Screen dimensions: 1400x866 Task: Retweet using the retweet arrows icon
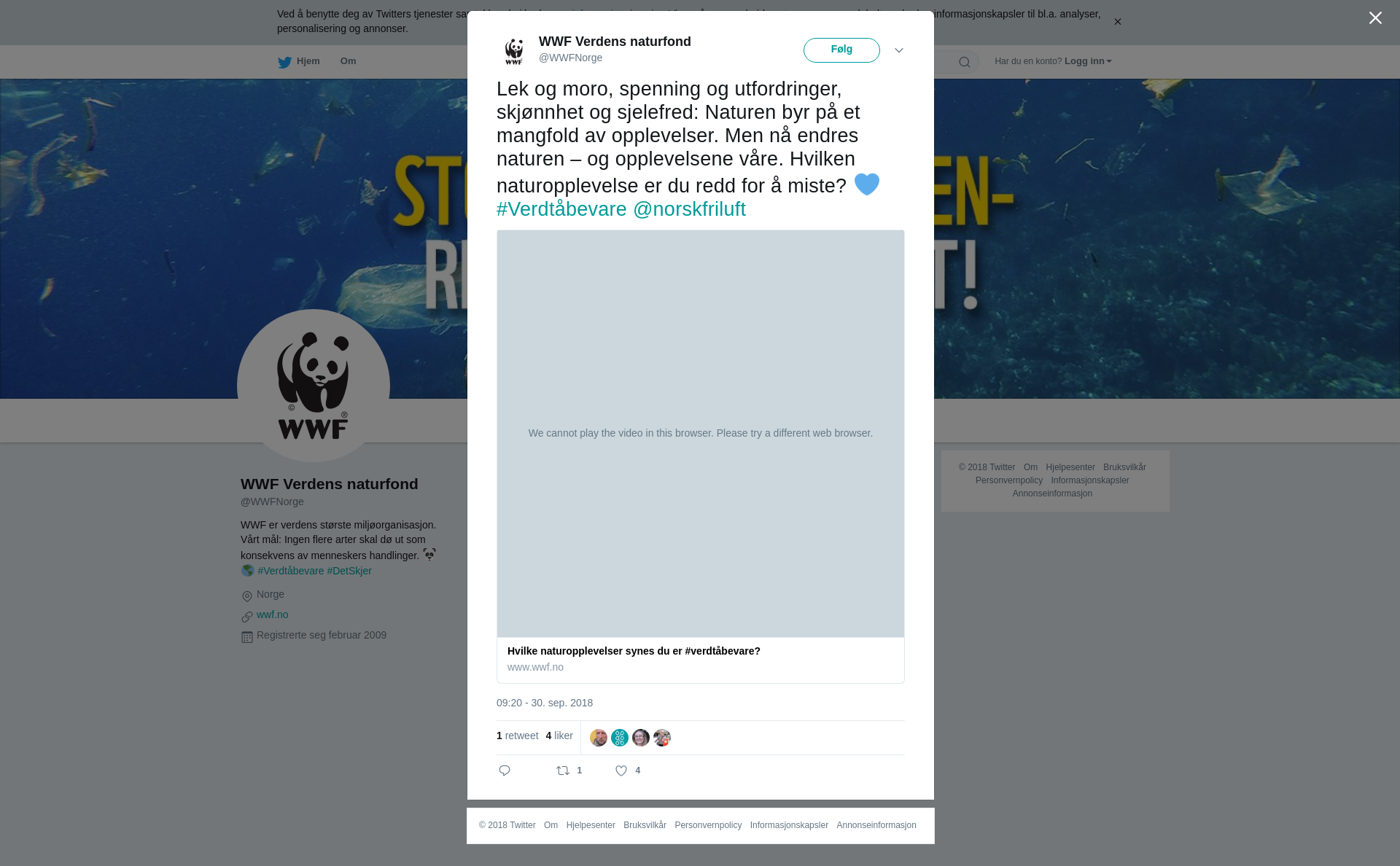click(563, 771)
